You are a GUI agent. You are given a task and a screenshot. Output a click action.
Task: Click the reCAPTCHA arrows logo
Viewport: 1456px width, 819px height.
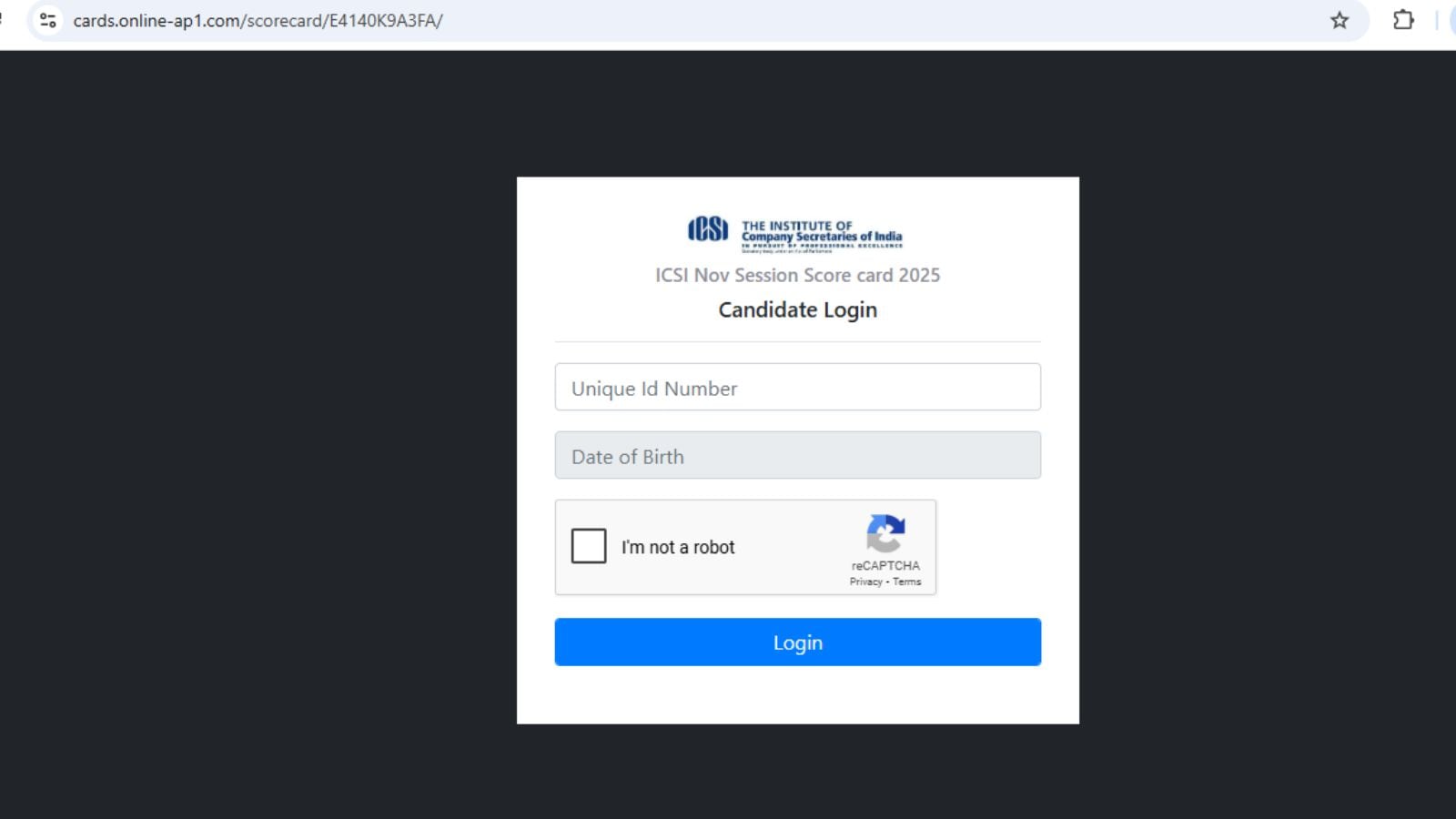(x=885, y=534)
